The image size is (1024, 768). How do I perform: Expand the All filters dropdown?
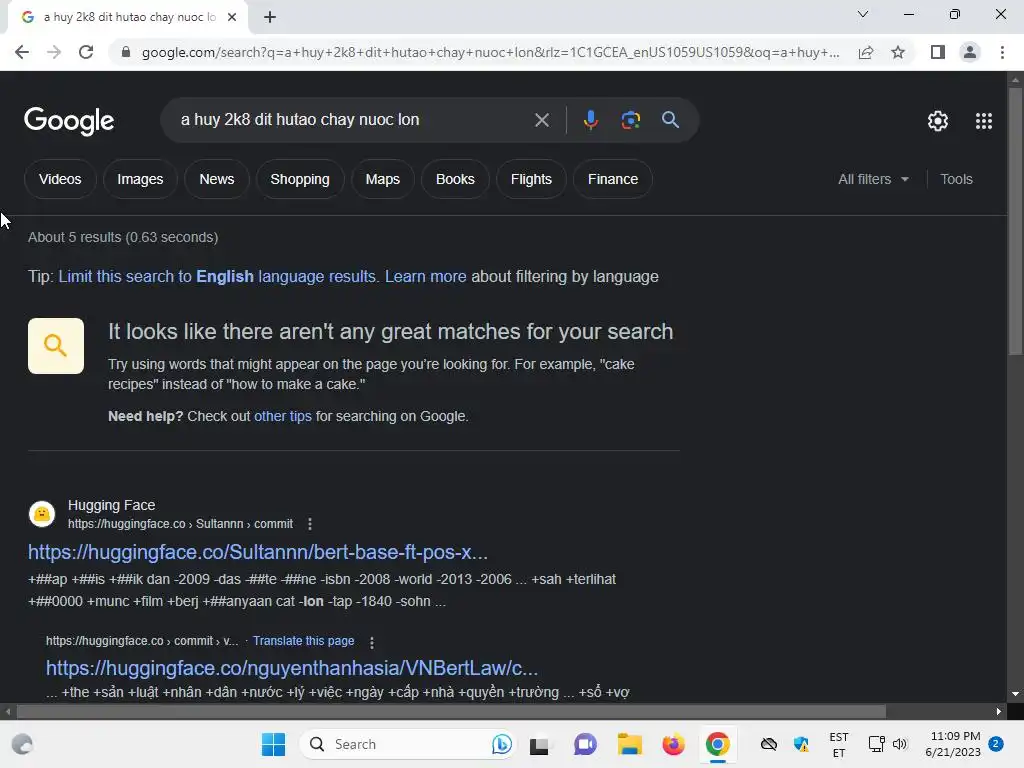(873, 179)
